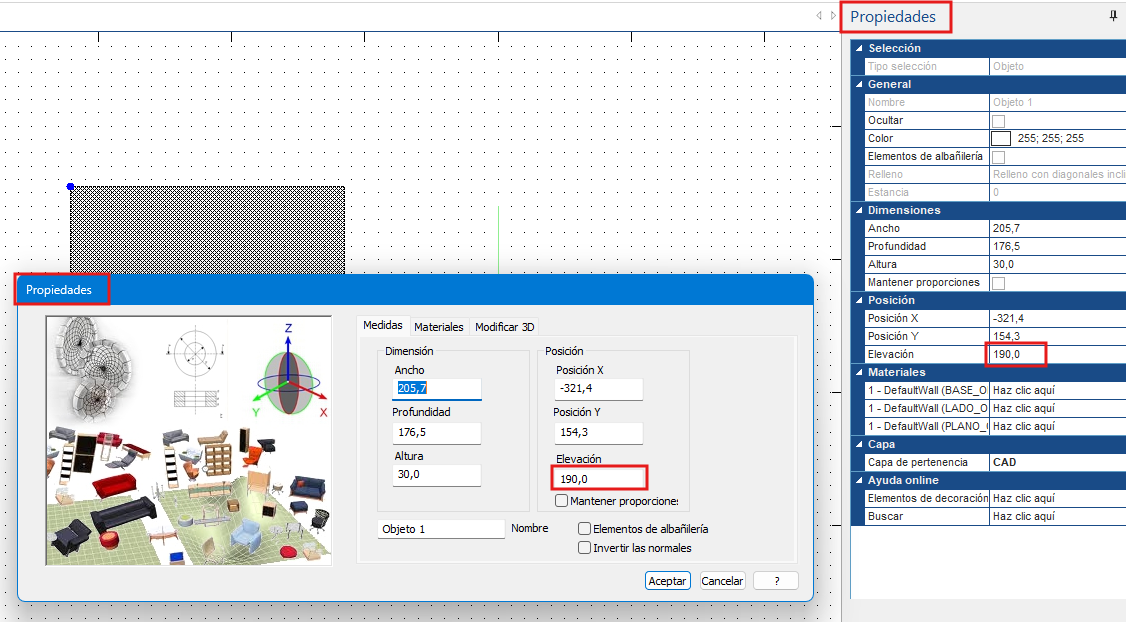Collapse the Selección section
1126x622 pixels.
click(859, 48)
